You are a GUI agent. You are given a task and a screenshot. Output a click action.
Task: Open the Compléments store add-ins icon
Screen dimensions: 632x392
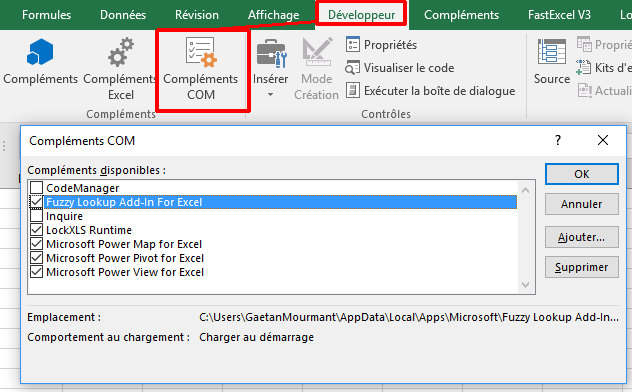coord(40,52)
